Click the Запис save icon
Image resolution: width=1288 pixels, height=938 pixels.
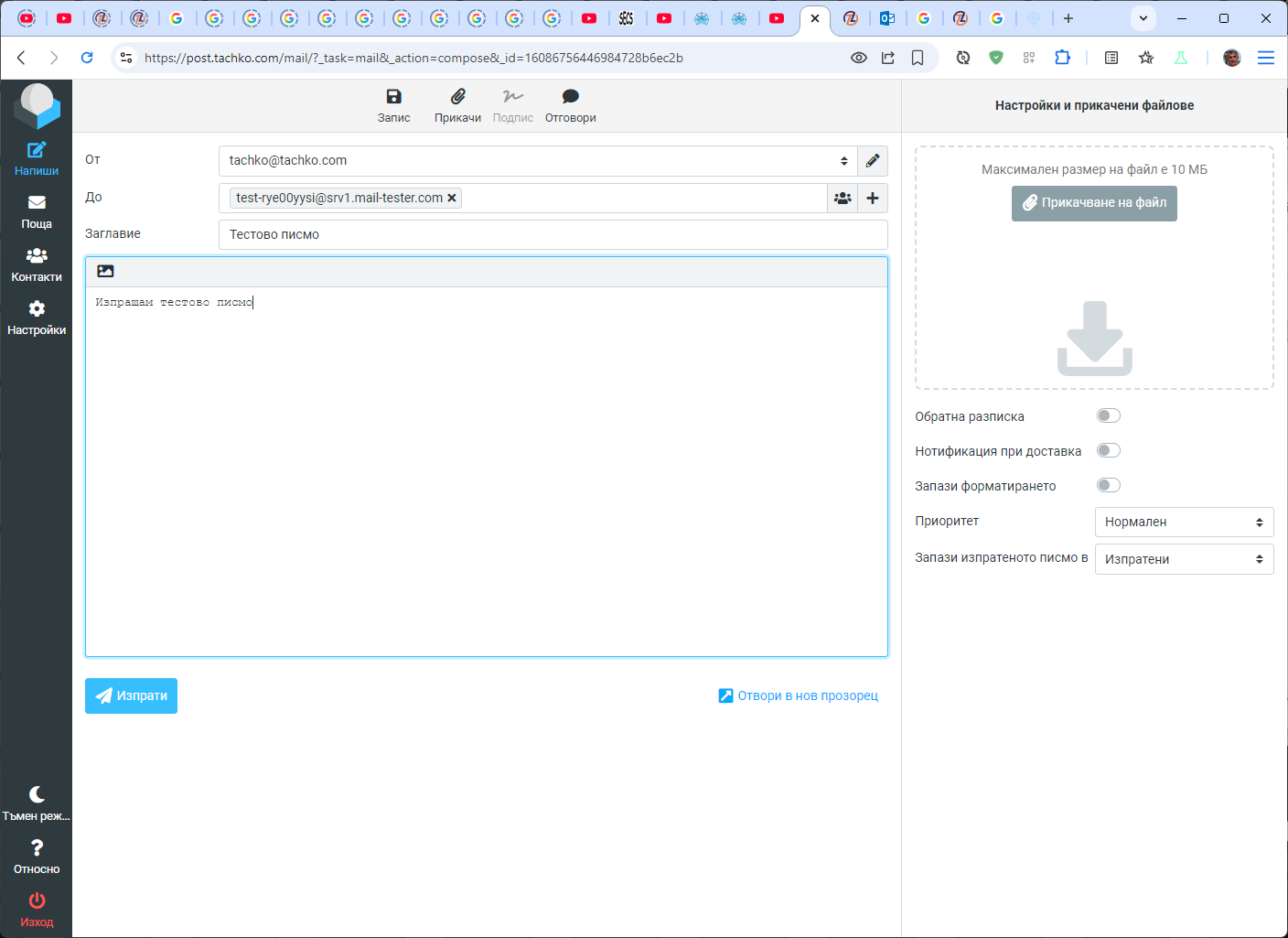[x=393, y=97]
